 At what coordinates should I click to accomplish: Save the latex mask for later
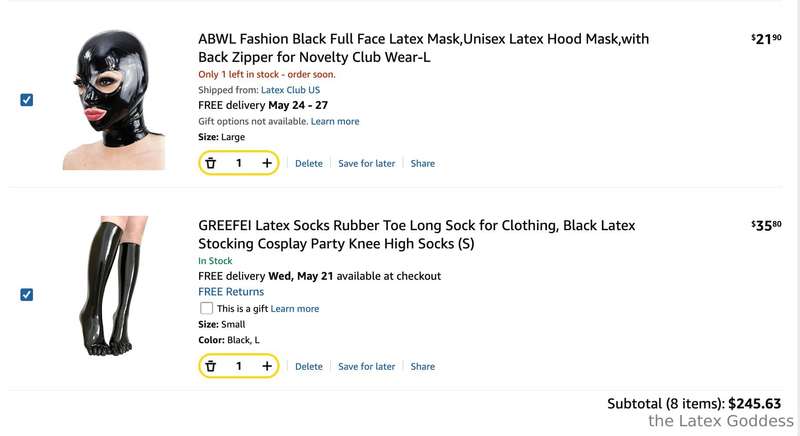point(366,164)
